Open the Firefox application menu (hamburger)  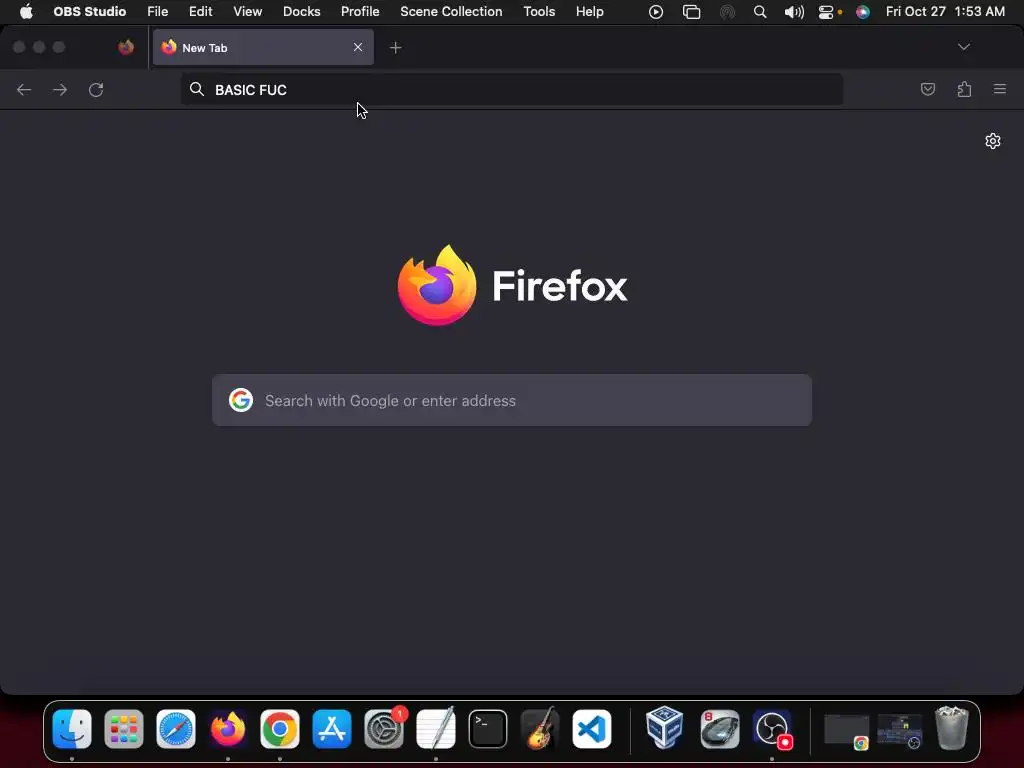(x=1000, y=89)
